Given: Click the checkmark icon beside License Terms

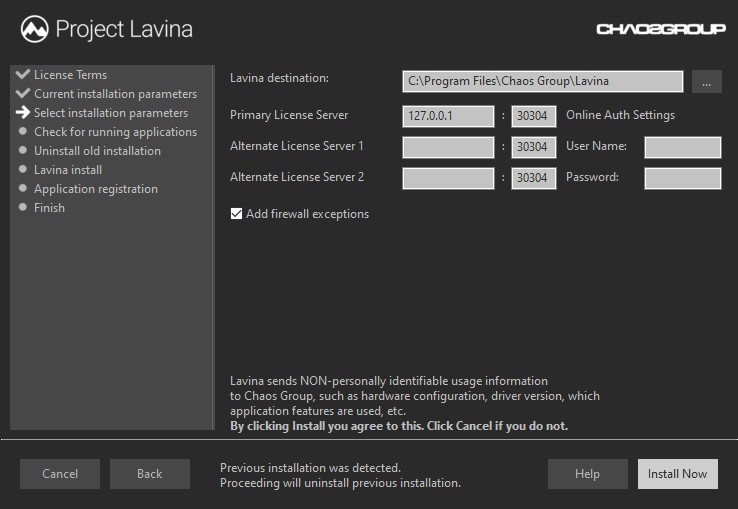Looking at the screenshot, I should point(23,74).
